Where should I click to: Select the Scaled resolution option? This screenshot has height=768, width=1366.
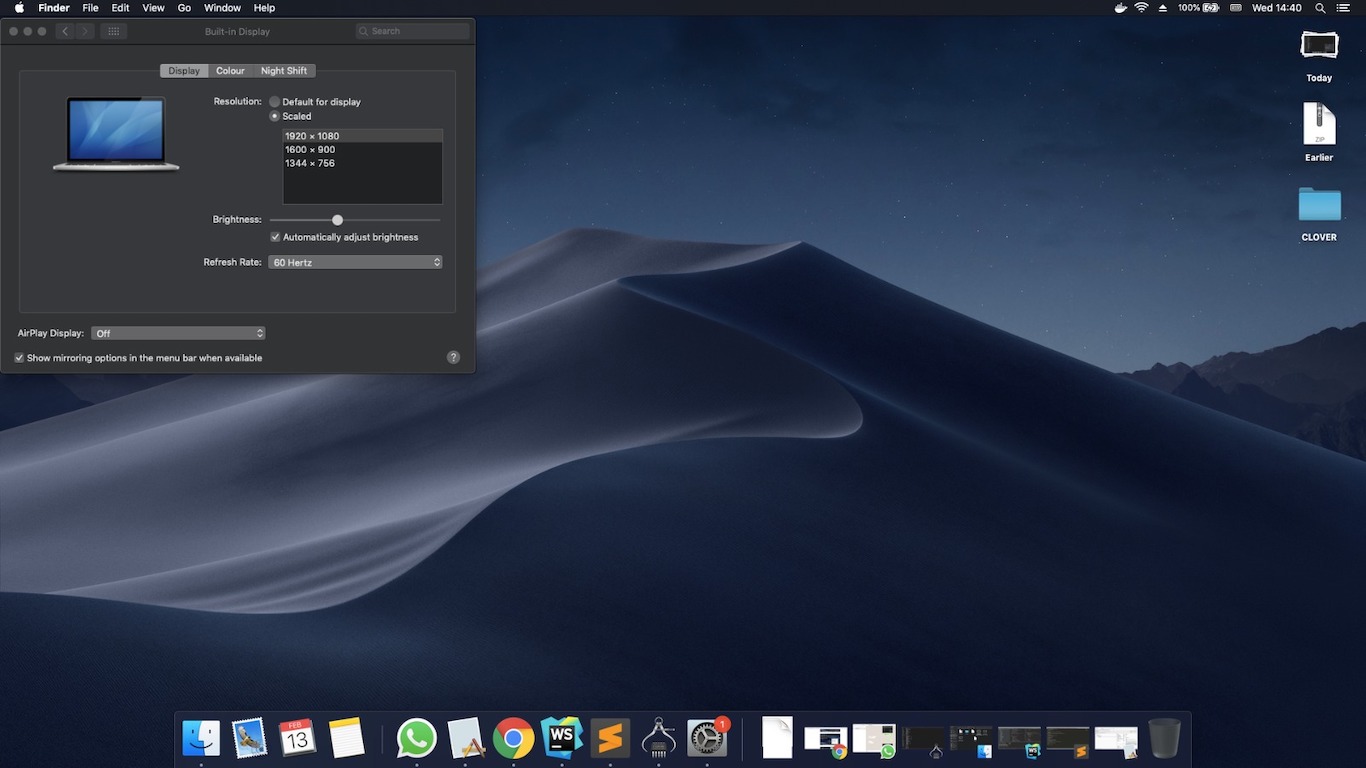click(x=275, y=116)
